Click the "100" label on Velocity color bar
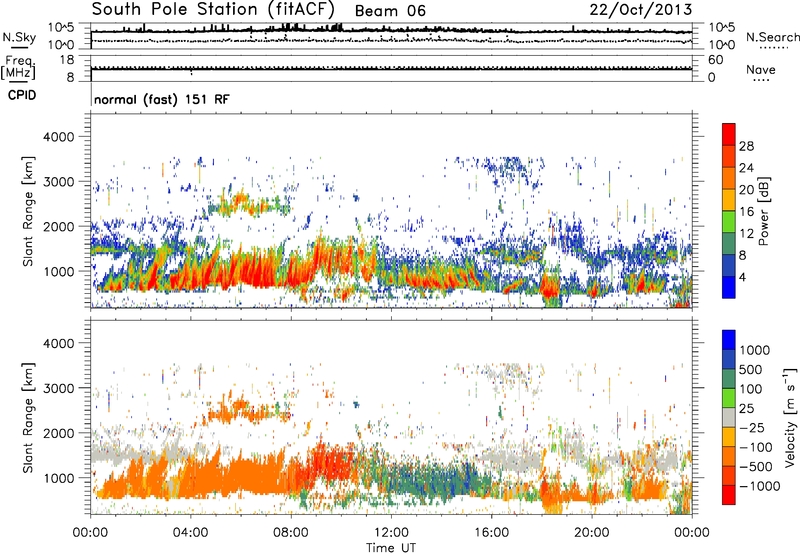 tap(751, 389)
